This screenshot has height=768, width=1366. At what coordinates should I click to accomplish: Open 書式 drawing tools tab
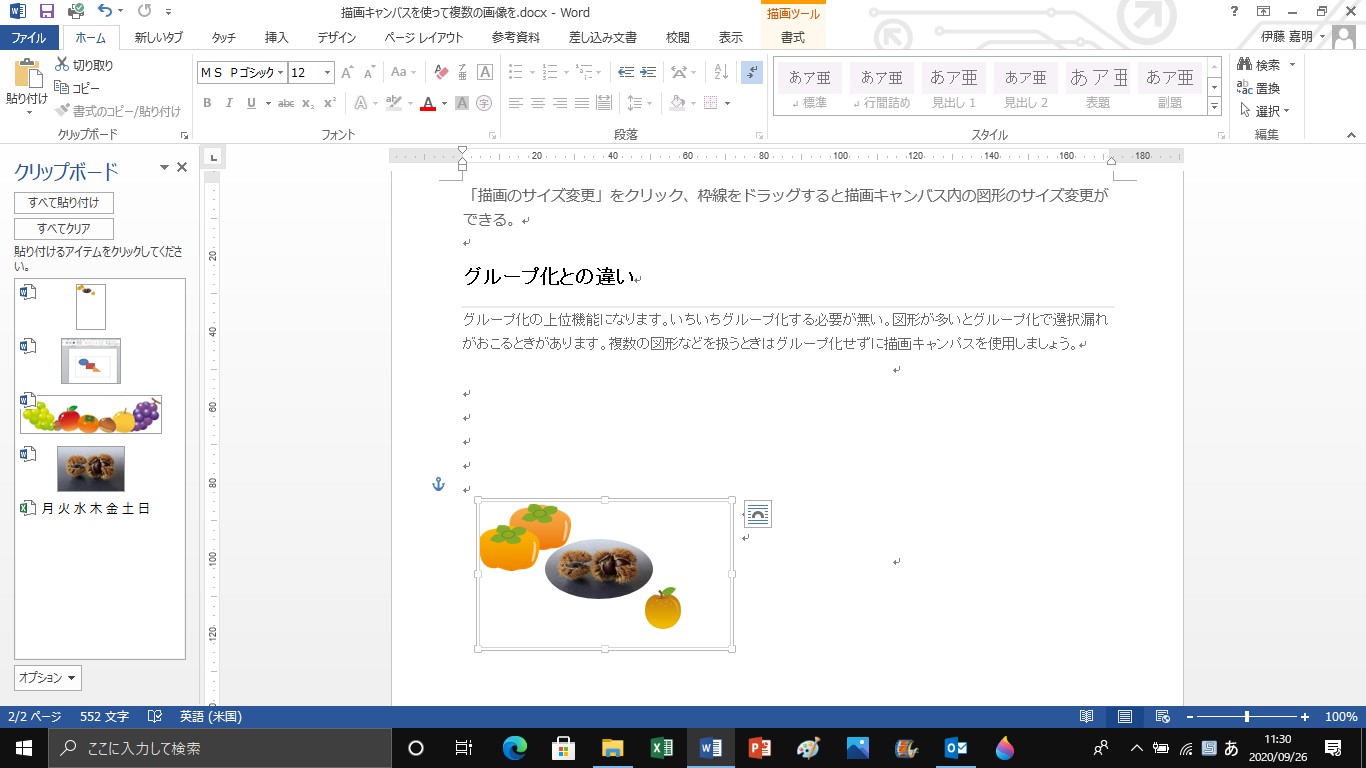coord(793,38)
